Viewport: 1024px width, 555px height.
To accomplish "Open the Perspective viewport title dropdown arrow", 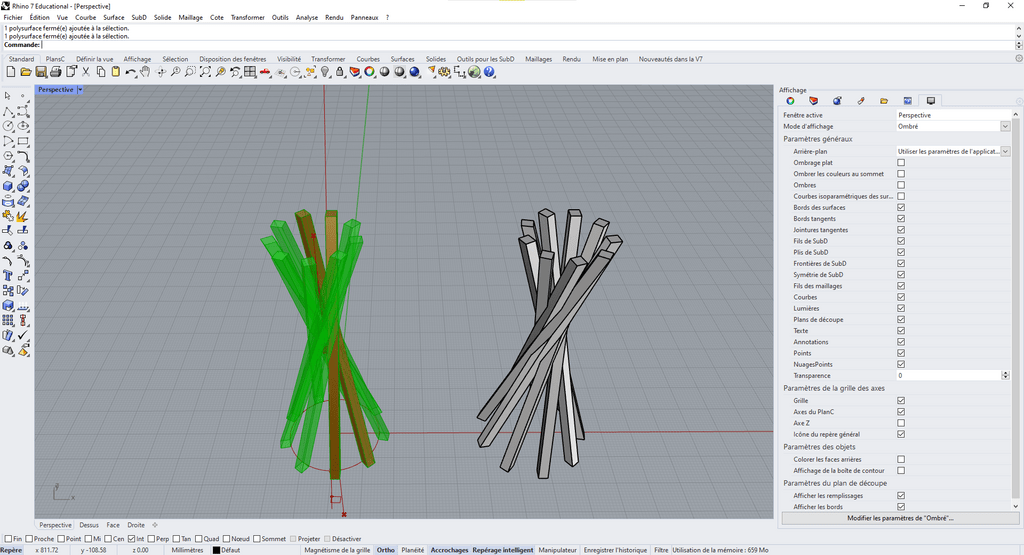I will point(80,89).
